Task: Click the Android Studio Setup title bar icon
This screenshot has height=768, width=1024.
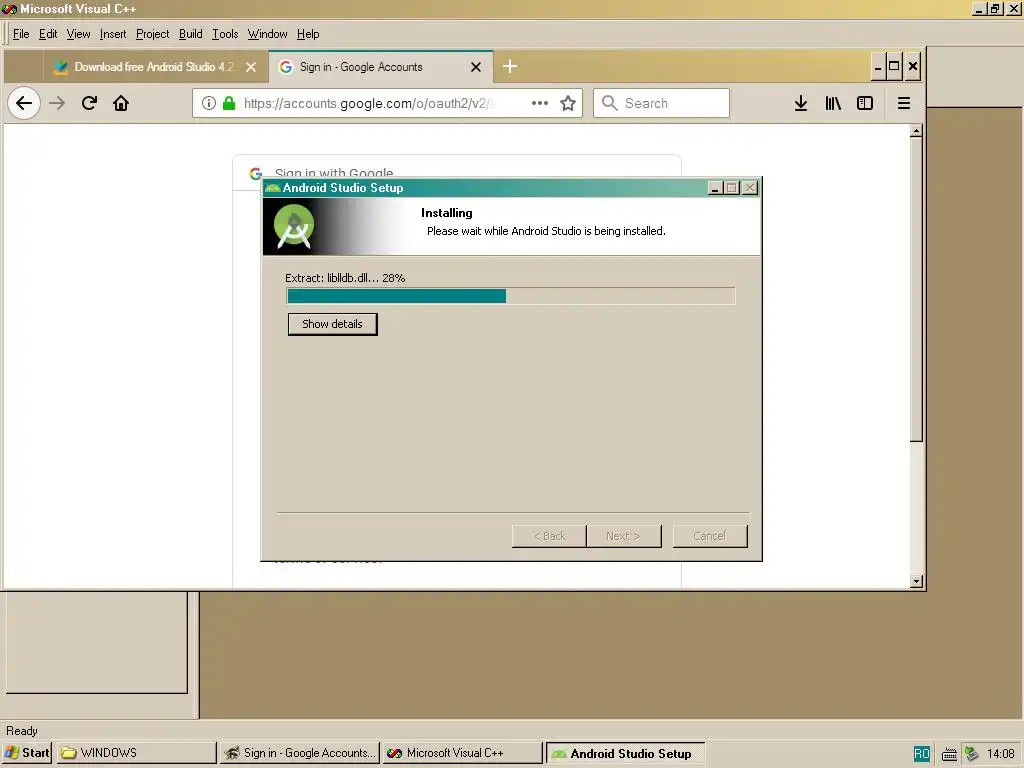Action: pyautogui.click(x=273, y=188)
